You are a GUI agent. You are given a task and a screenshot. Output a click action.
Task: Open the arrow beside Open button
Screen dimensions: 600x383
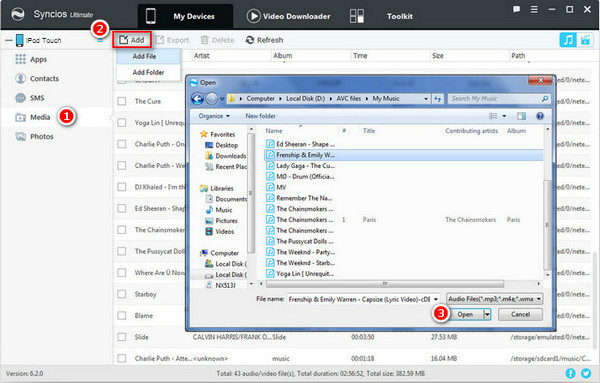click(487, 315)
